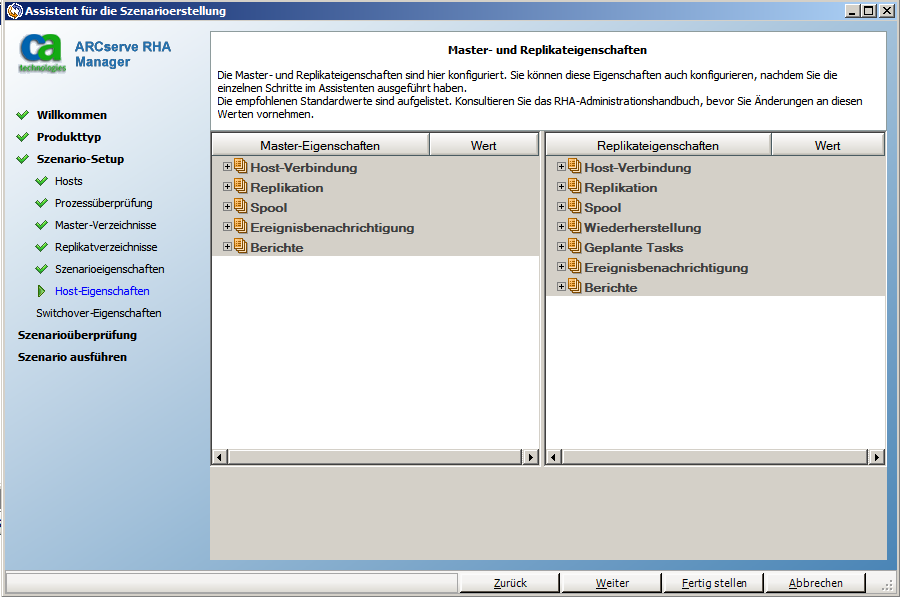This screenshot has height=597, width=900.
Task: Click the Spool icon under Replikateigenschaften
Action: tap(573, 208)
